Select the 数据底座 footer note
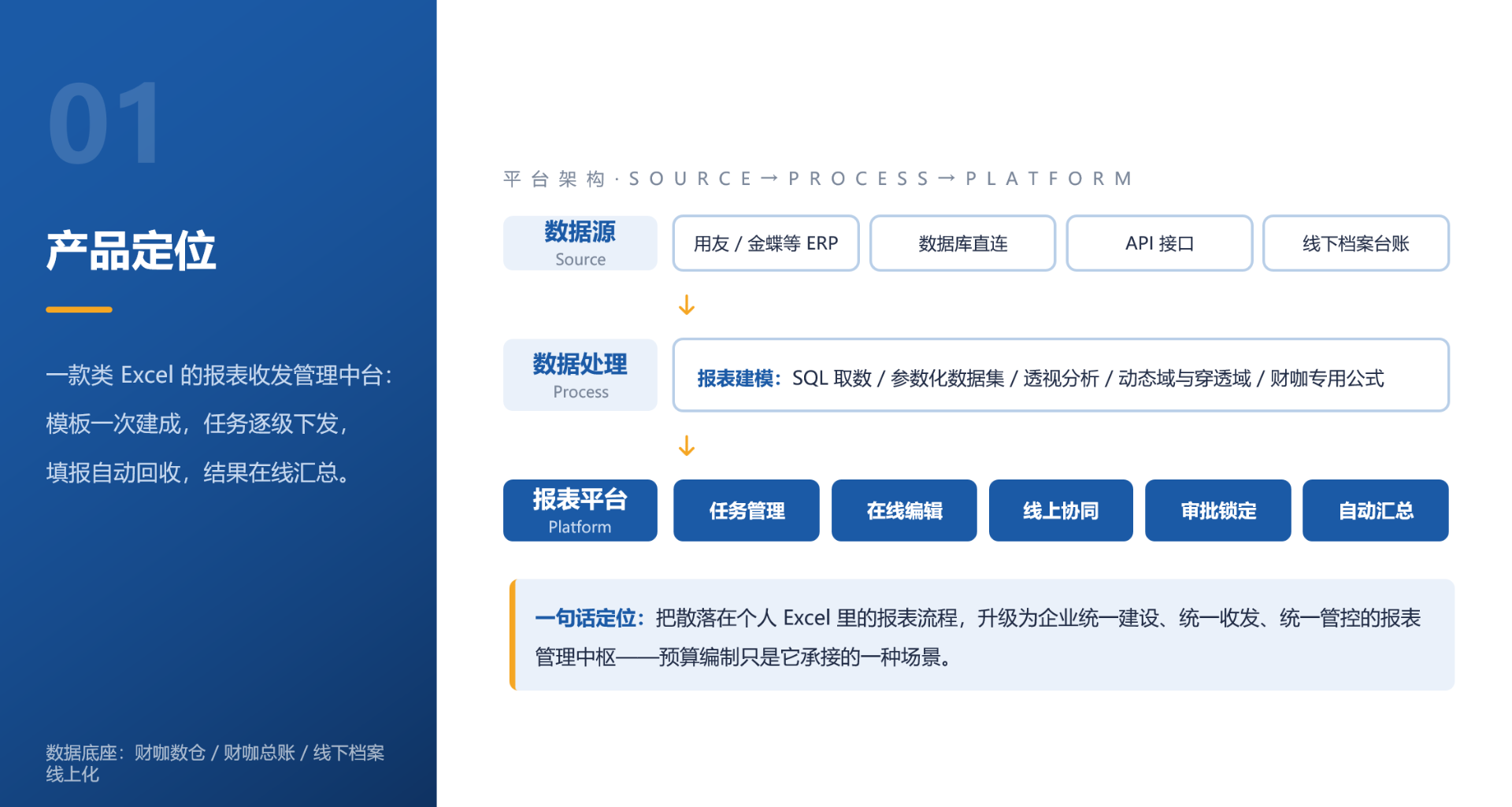1512x807 pixels. click(215, 763)
